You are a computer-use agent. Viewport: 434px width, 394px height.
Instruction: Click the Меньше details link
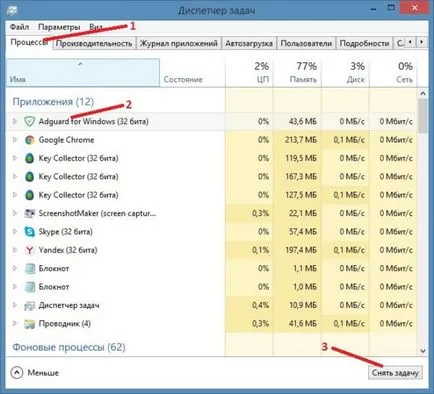[43, 373]
